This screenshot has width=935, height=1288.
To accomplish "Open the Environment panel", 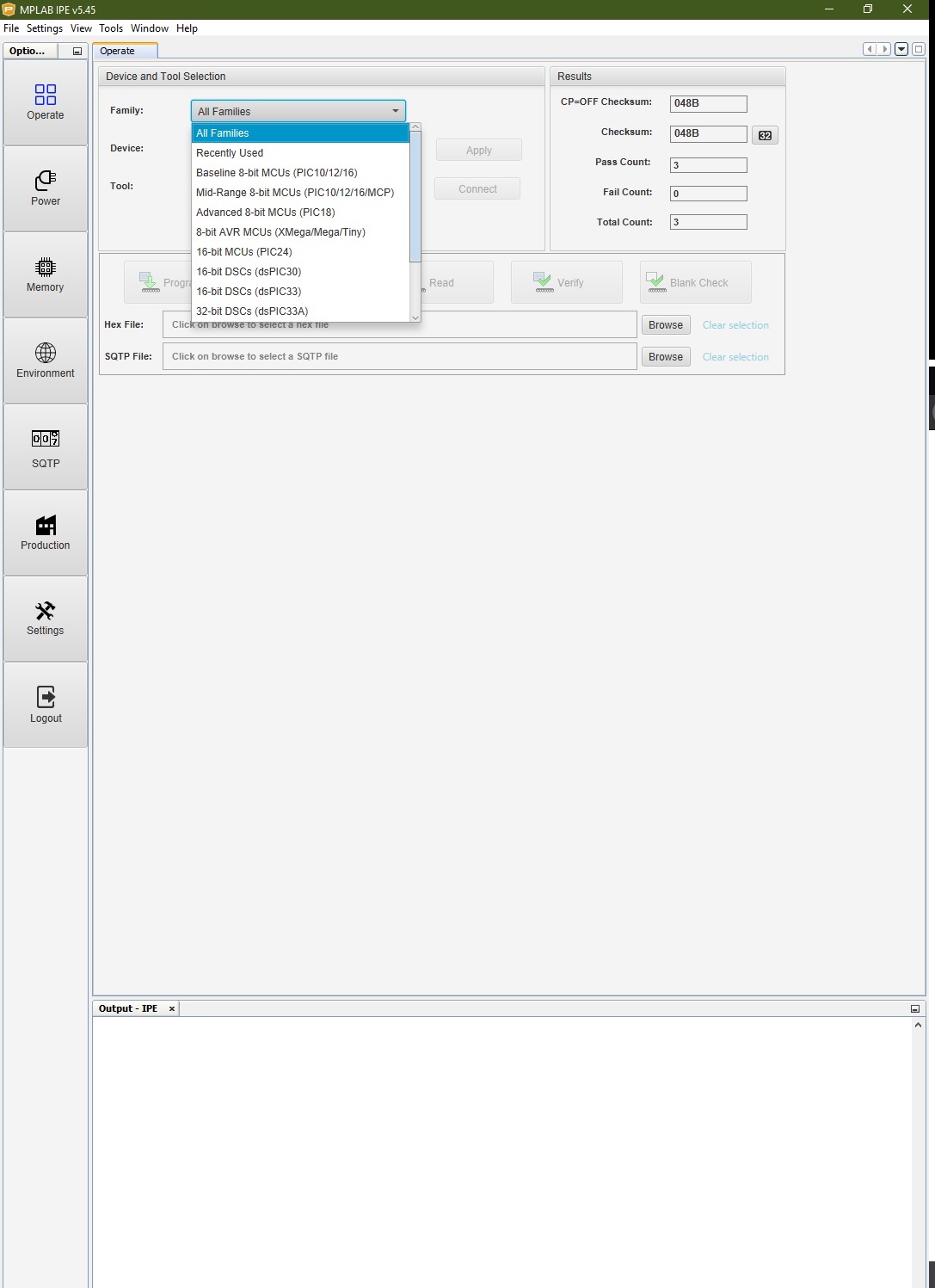I will (46, 361).
